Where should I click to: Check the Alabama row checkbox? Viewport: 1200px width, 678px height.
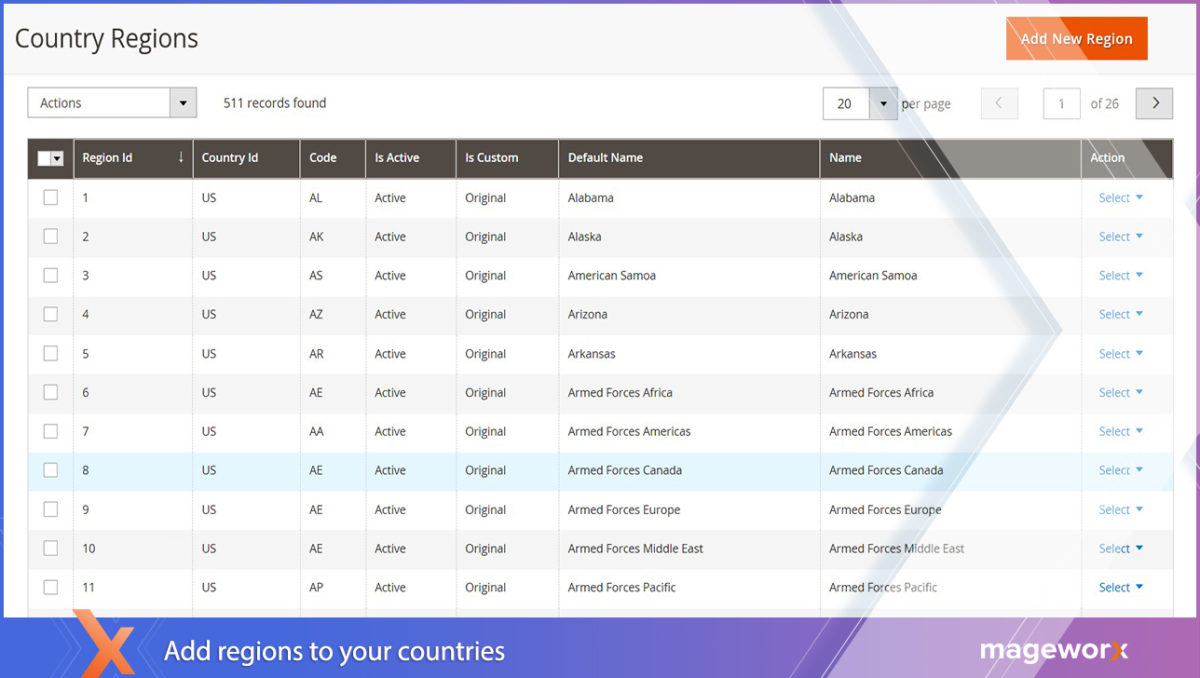[x=51, y=197]
